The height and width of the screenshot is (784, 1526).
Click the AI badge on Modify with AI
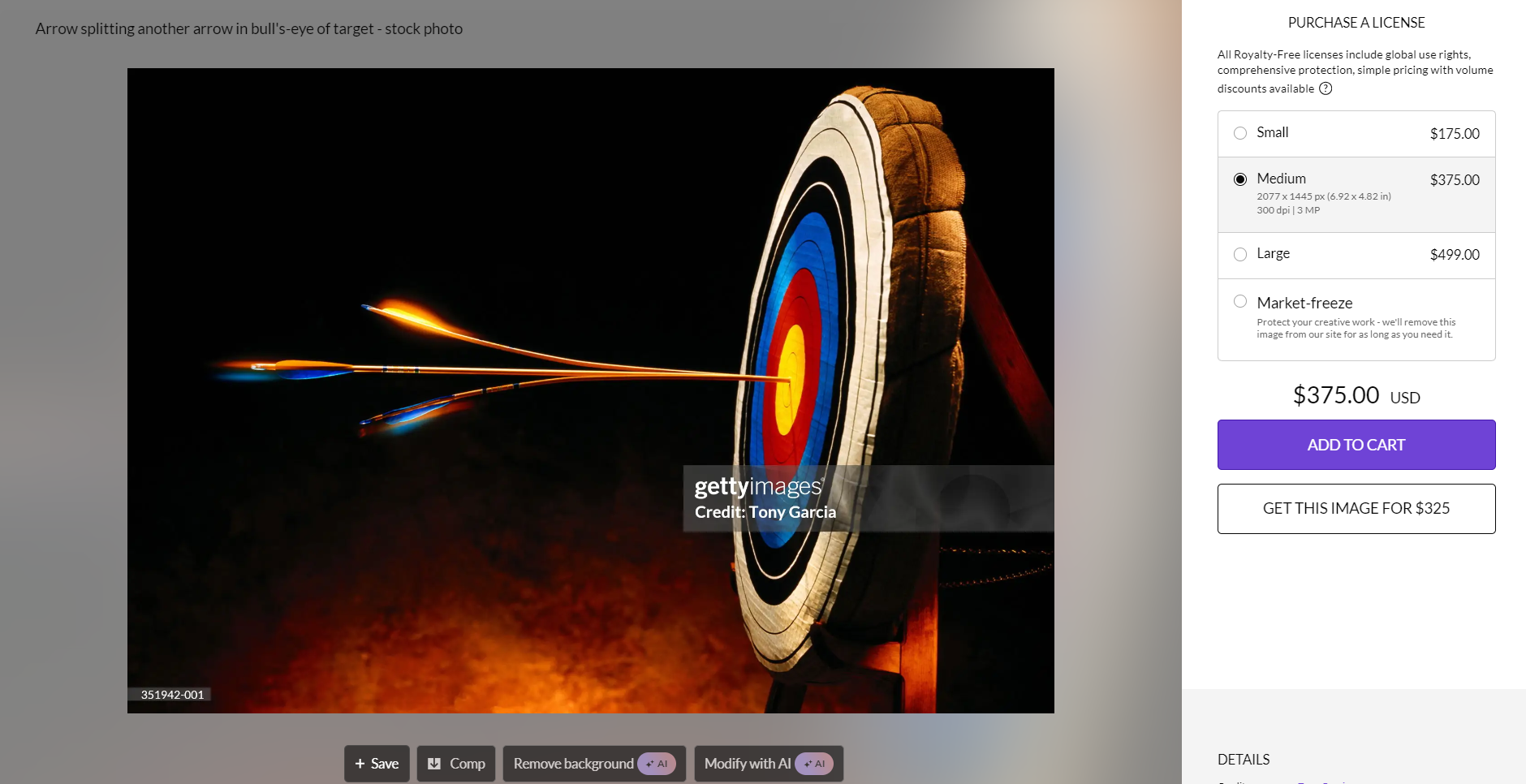814,764
